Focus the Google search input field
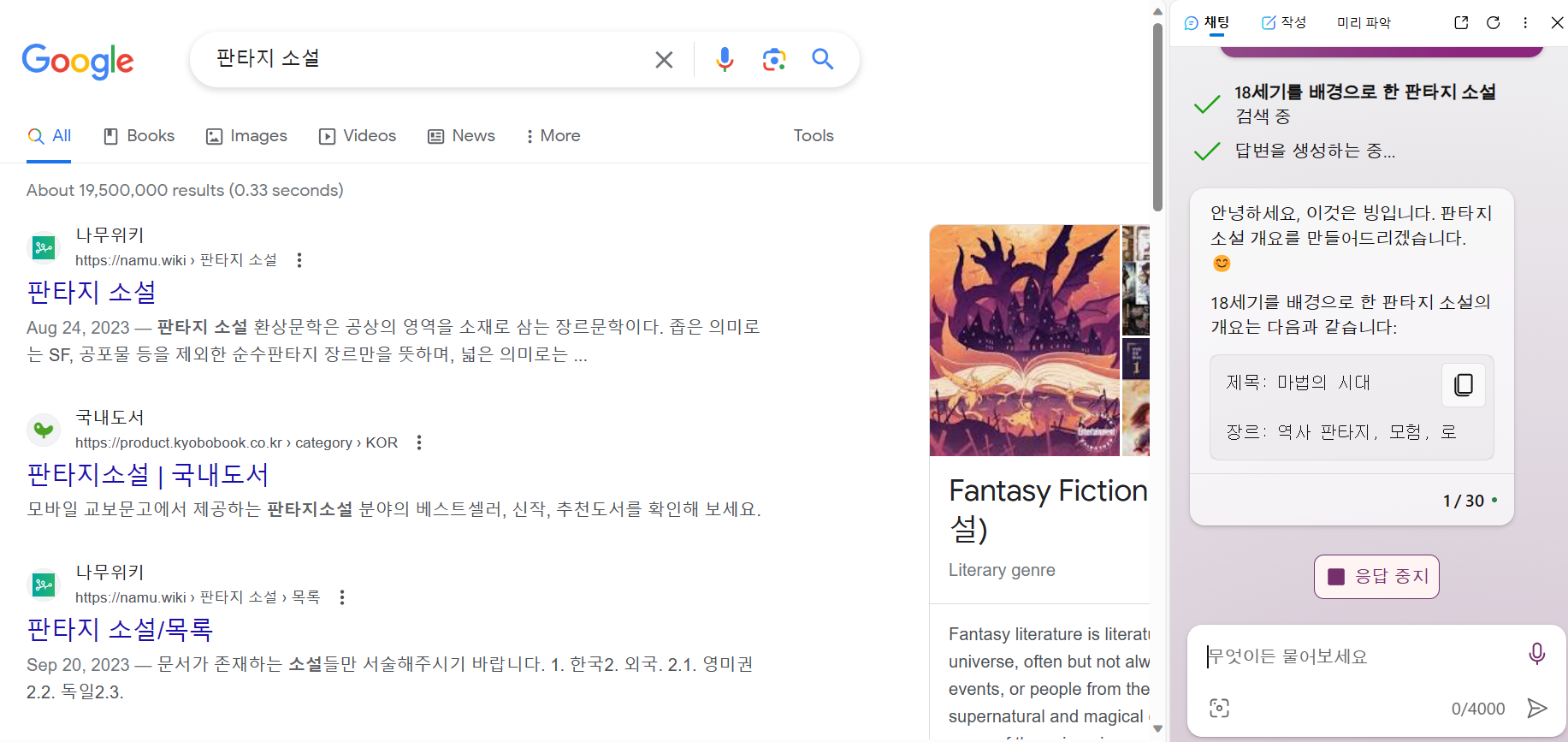 428,59
